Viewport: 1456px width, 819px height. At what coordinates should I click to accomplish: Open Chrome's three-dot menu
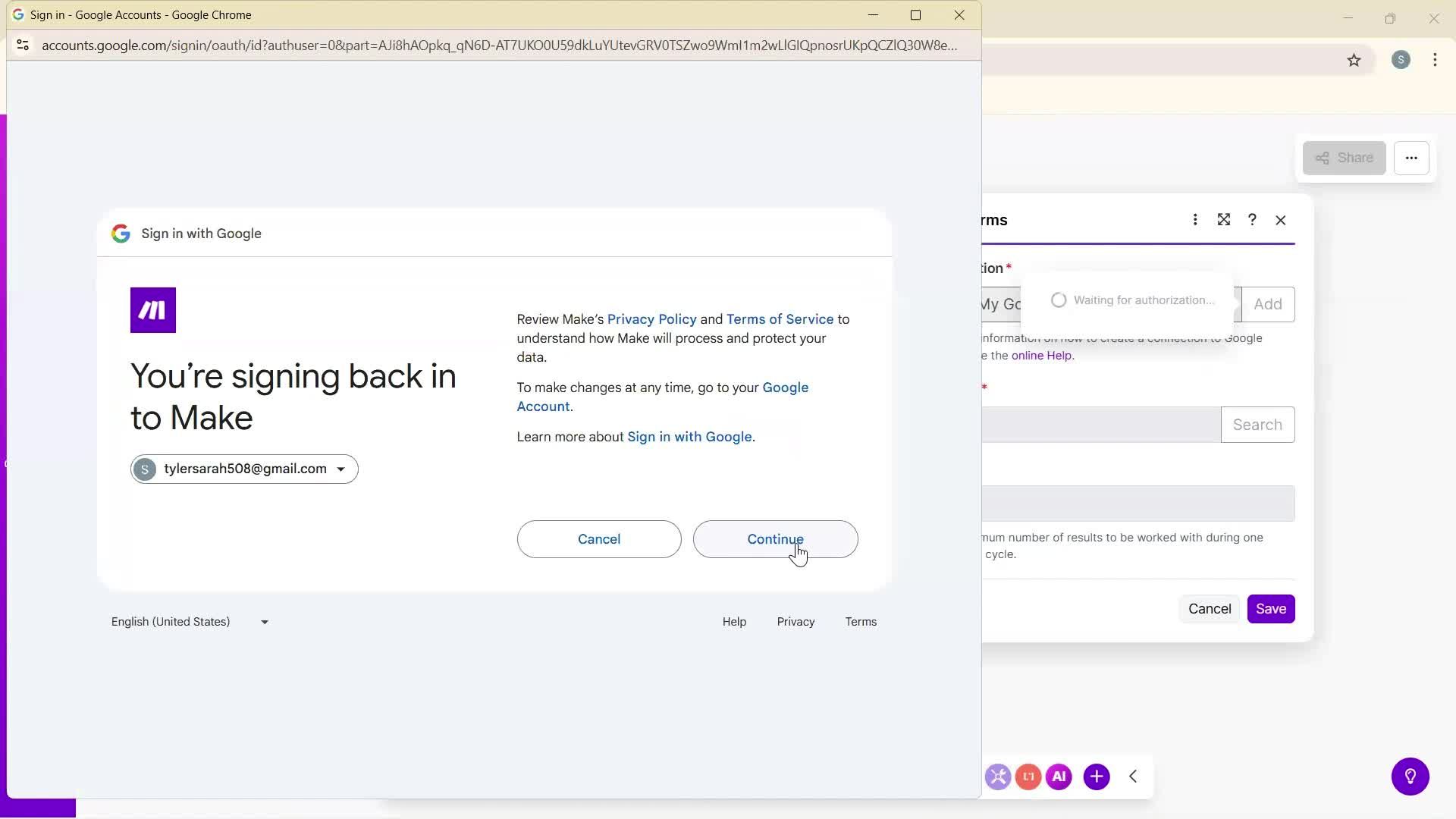(1435, 60)
